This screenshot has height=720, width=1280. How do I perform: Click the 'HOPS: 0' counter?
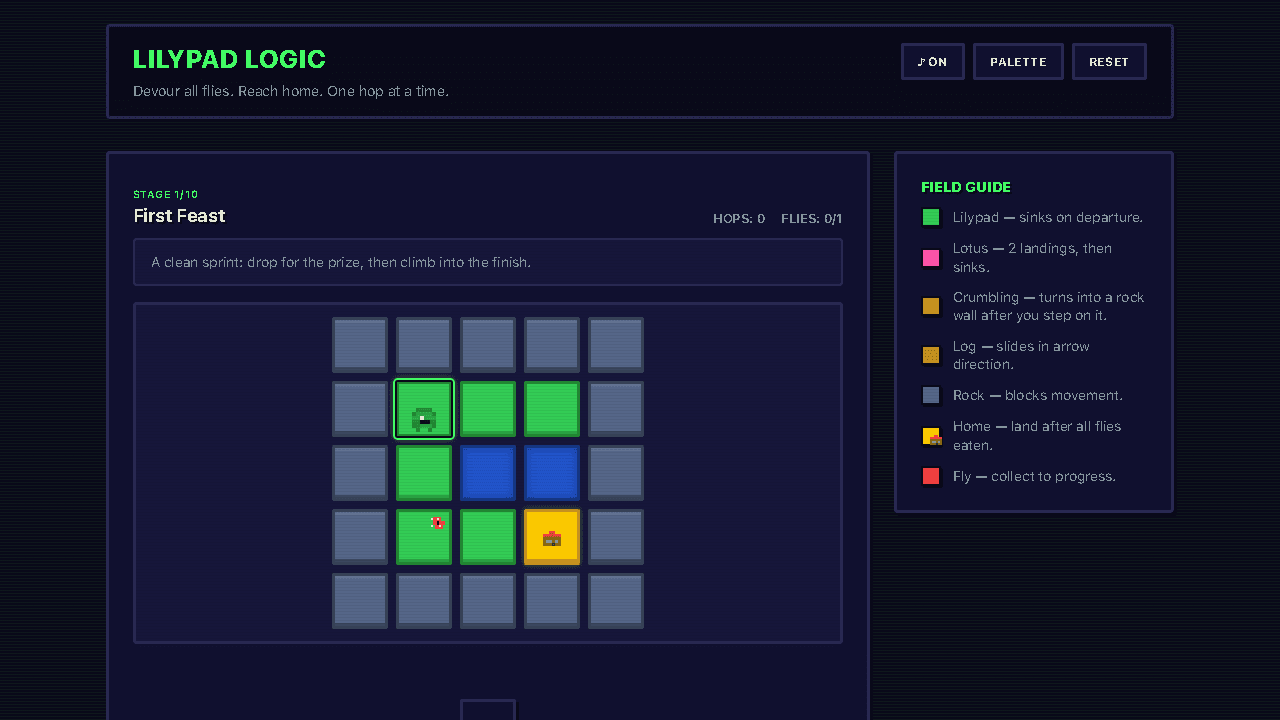[739, 218]
